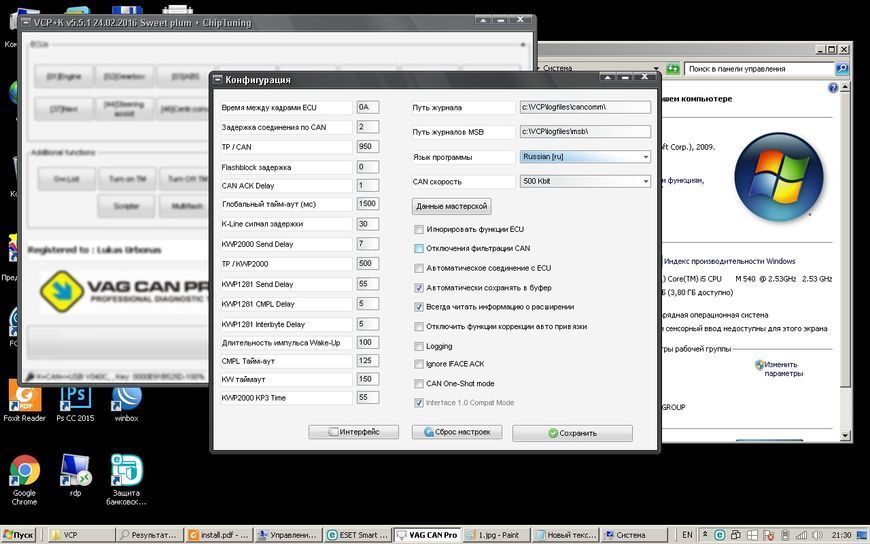Switch to Результат… taskbar item

(150, 535)
